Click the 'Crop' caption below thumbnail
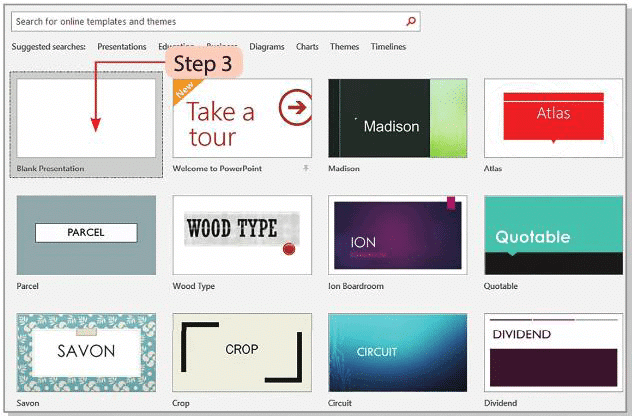The height and width of the screenshot is (416, 632). (x=181, y=403)
